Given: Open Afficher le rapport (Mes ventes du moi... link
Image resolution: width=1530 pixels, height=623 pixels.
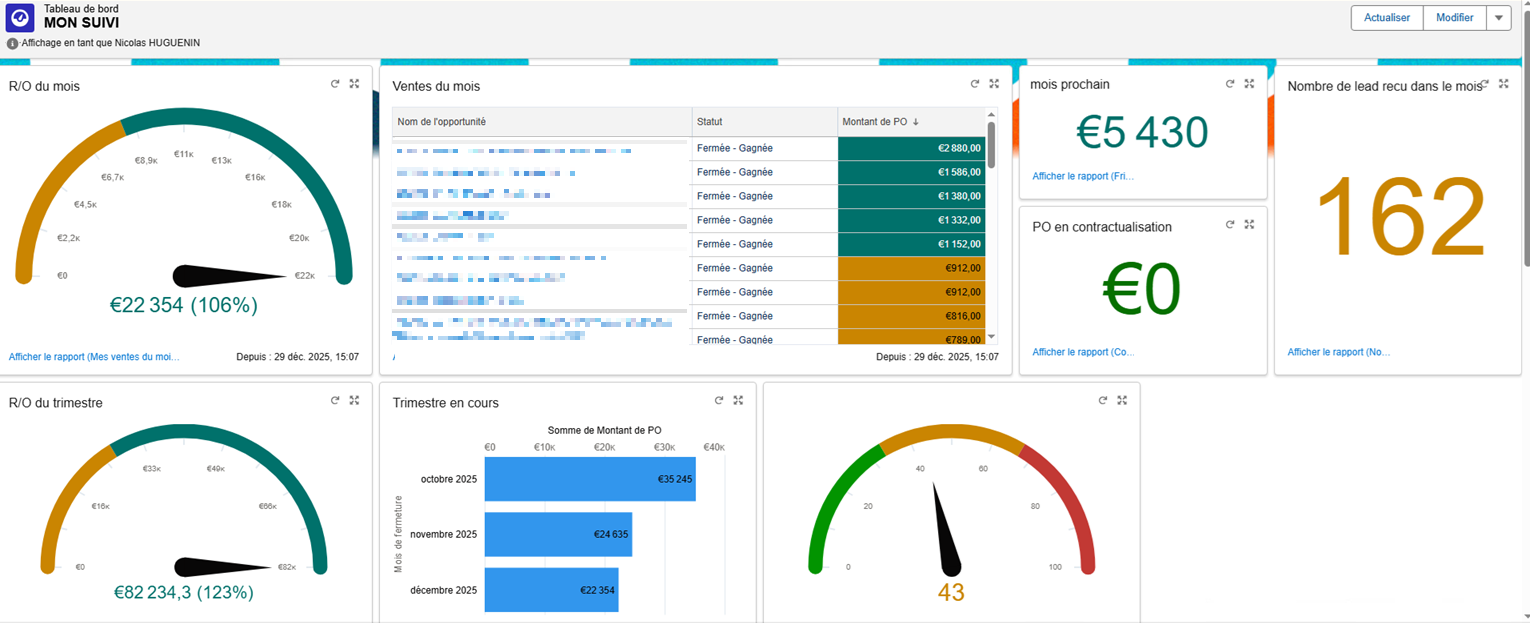Looking at the screenshot, I should point(95,356).
